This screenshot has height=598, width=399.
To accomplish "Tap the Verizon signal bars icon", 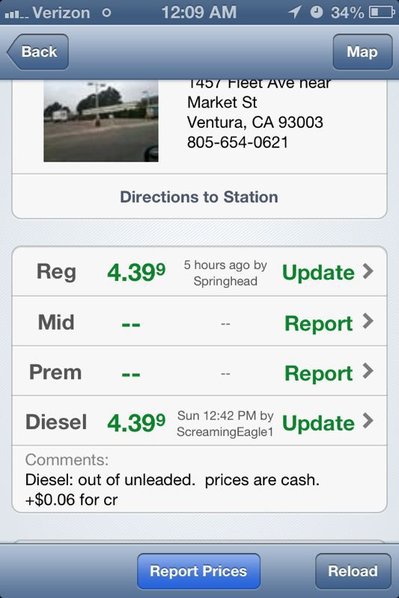I will (16, 14).
